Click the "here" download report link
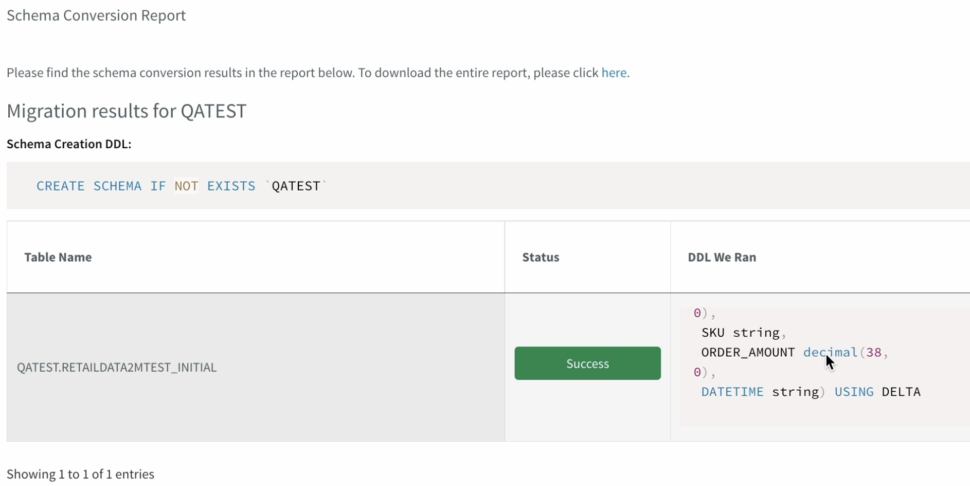 click(x=614, y=73)
